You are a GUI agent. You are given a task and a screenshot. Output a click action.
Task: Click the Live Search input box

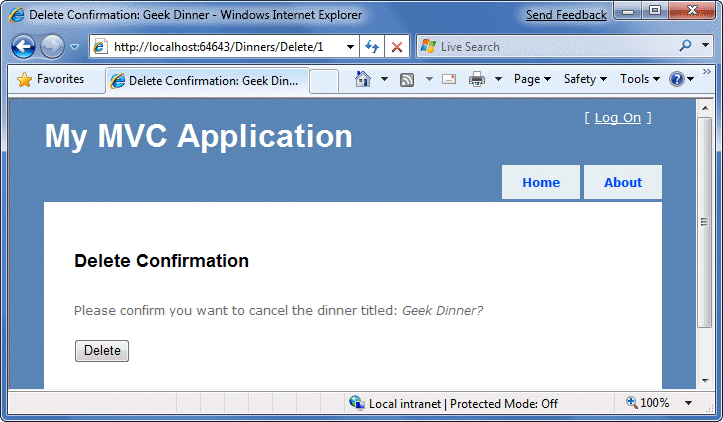tap(546, 47)
